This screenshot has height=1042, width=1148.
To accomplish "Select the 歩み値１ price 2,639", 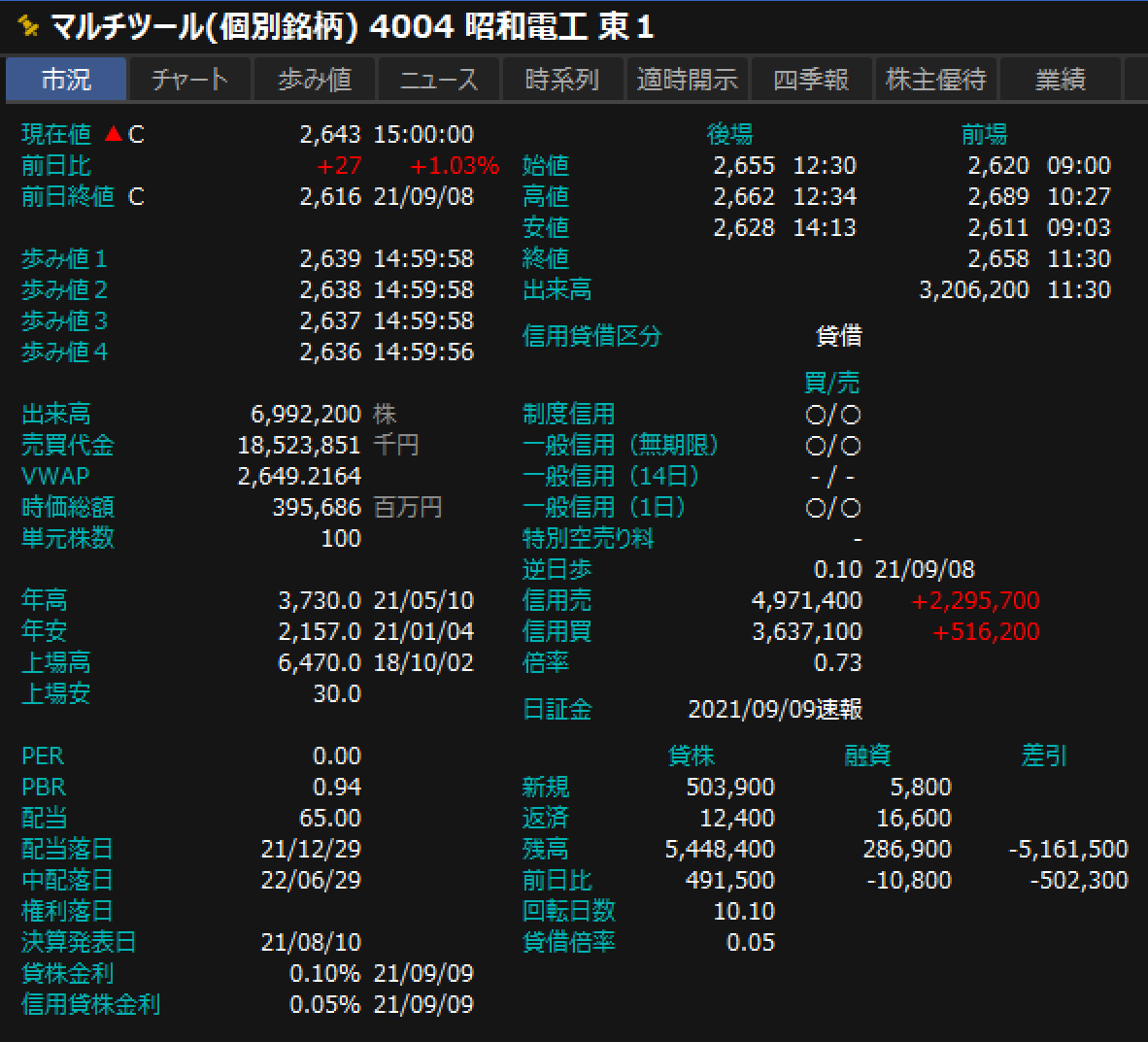I will [x=330, y=258].
